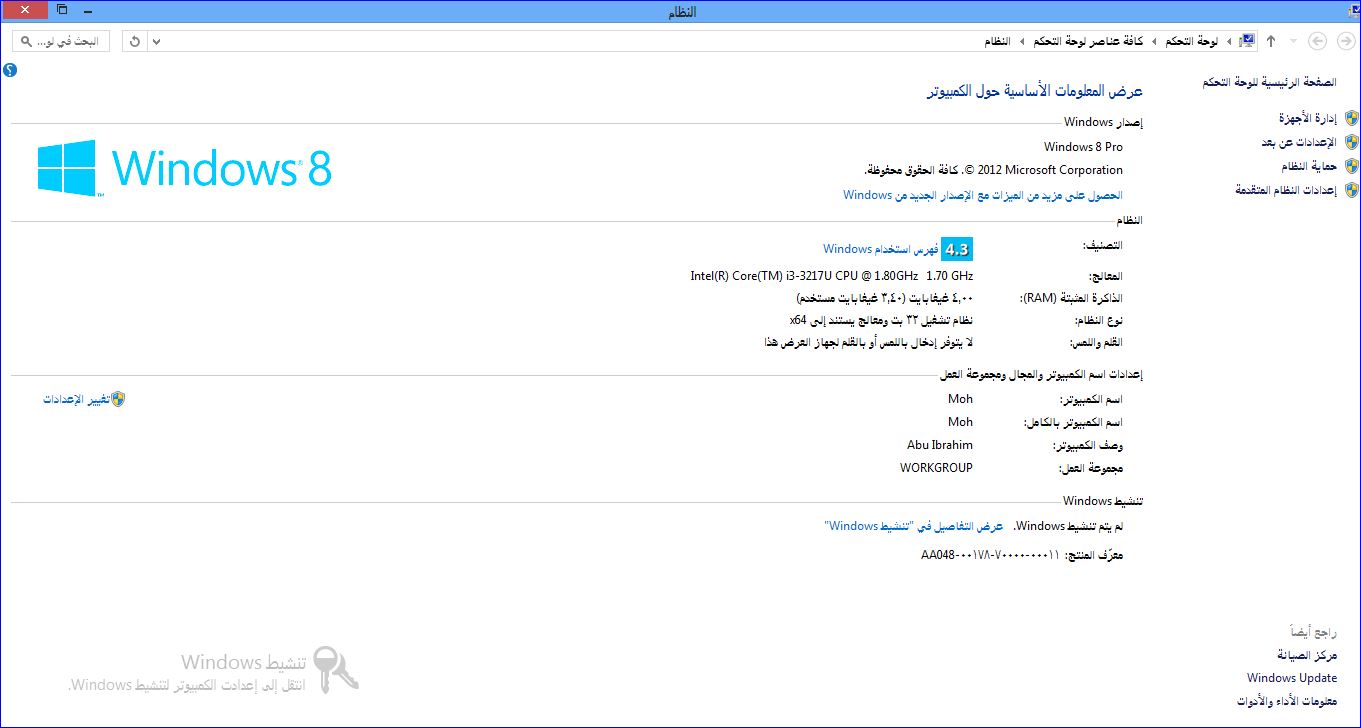Image resolution: width=1361 pixels, height=728 pixels.
Task: Click the blue help question mark icon
Action: tap(10, 70)
